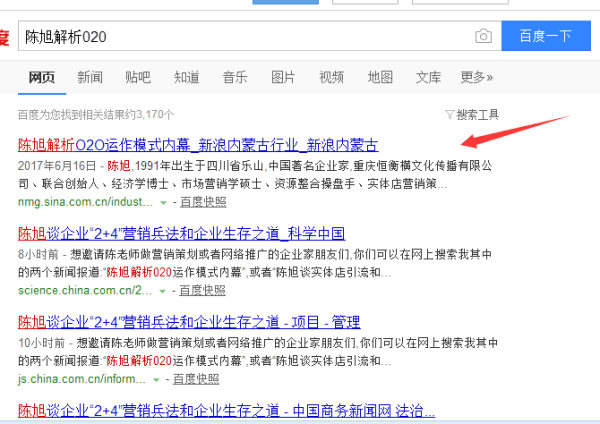Switch to the 地图 tab
The width and height of the screenshot is (600, 424).
tap(380, 77)
